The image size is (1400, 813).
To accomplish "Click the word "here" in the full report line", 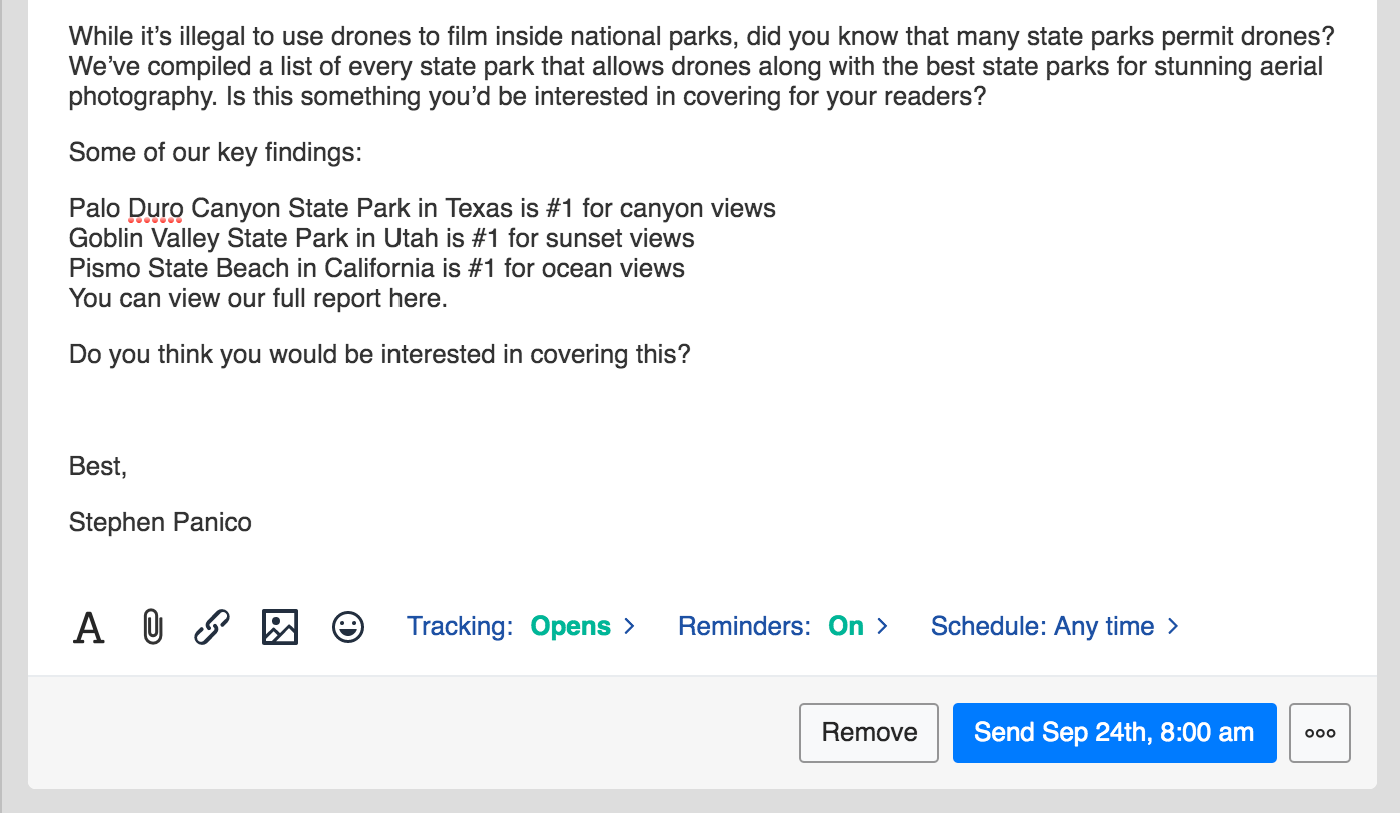I will [x=415, y=299].
